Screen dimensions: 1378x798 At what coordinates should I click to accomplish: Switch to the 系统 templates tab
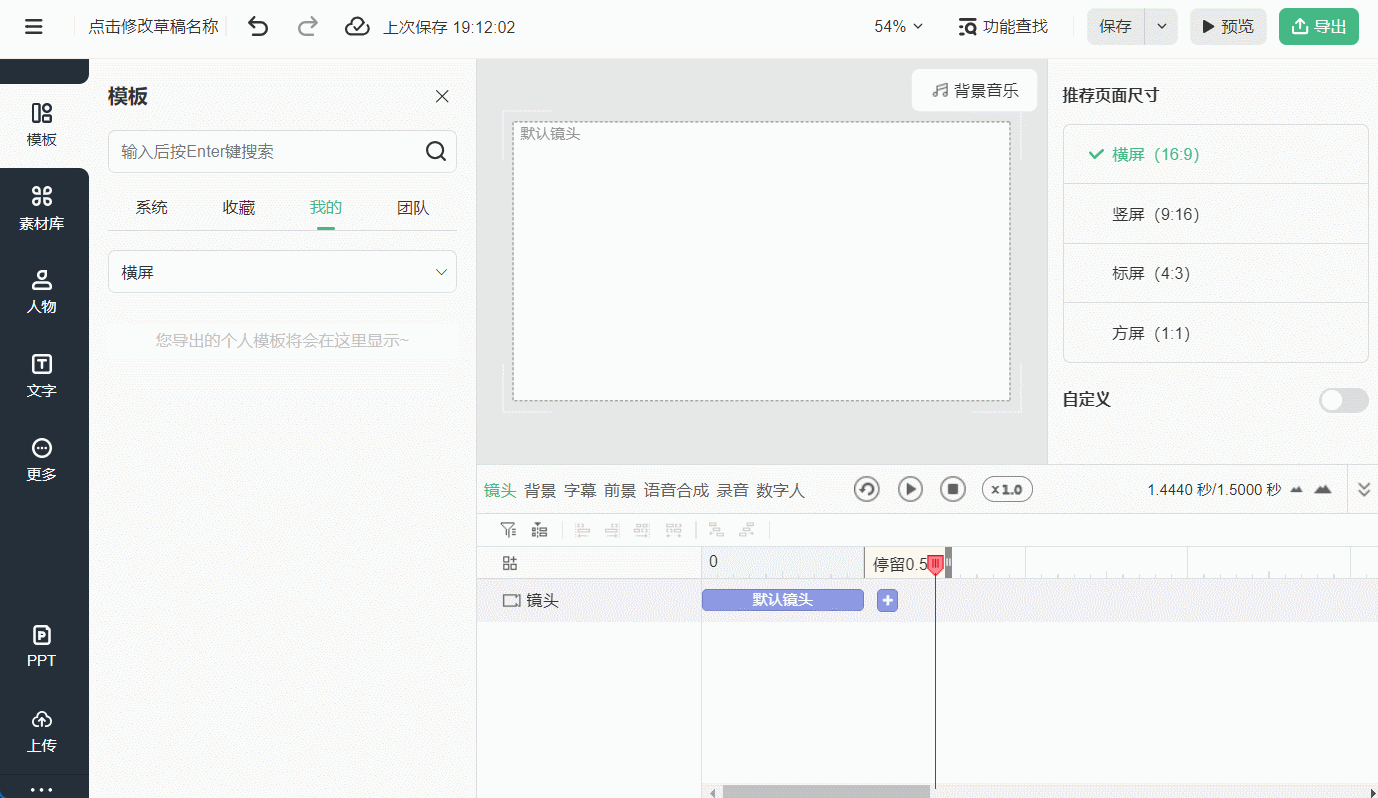152,208
